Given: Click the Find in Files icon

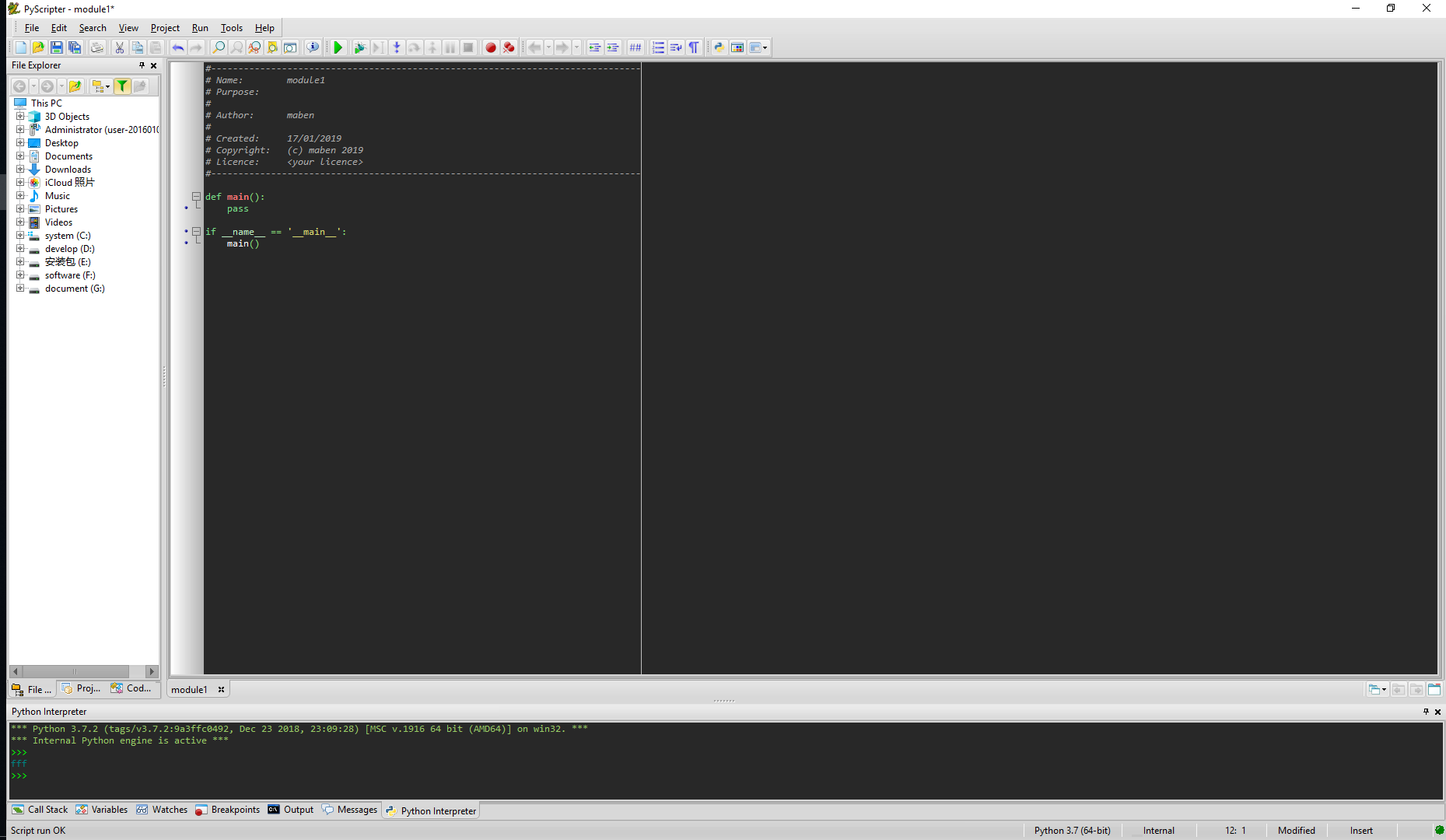Looking at the screenshot, I should click(272, 47).
